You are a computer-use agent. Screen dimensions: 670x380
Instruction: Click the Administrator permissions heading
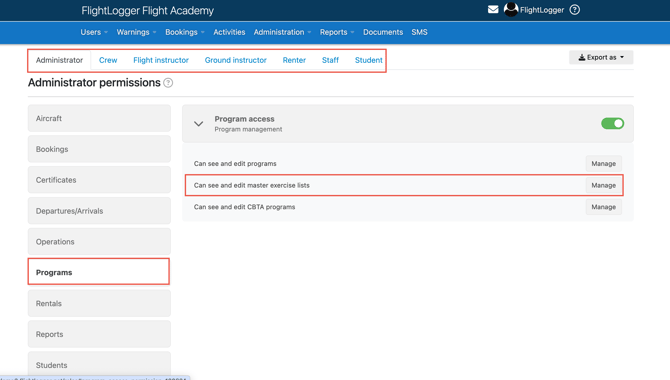pos(94,82)
